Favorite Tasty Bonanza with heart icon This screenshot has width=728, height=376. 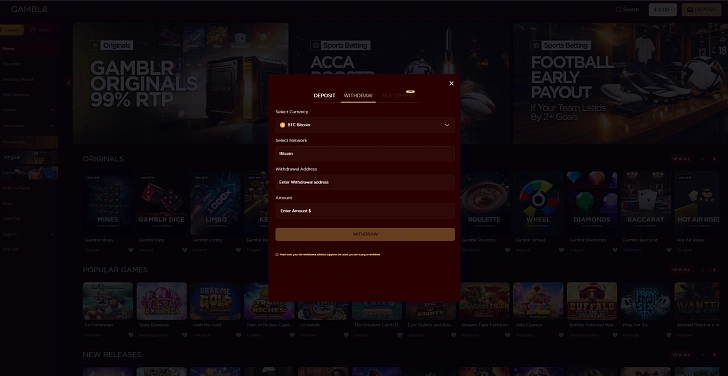click(x=185, y=335)
